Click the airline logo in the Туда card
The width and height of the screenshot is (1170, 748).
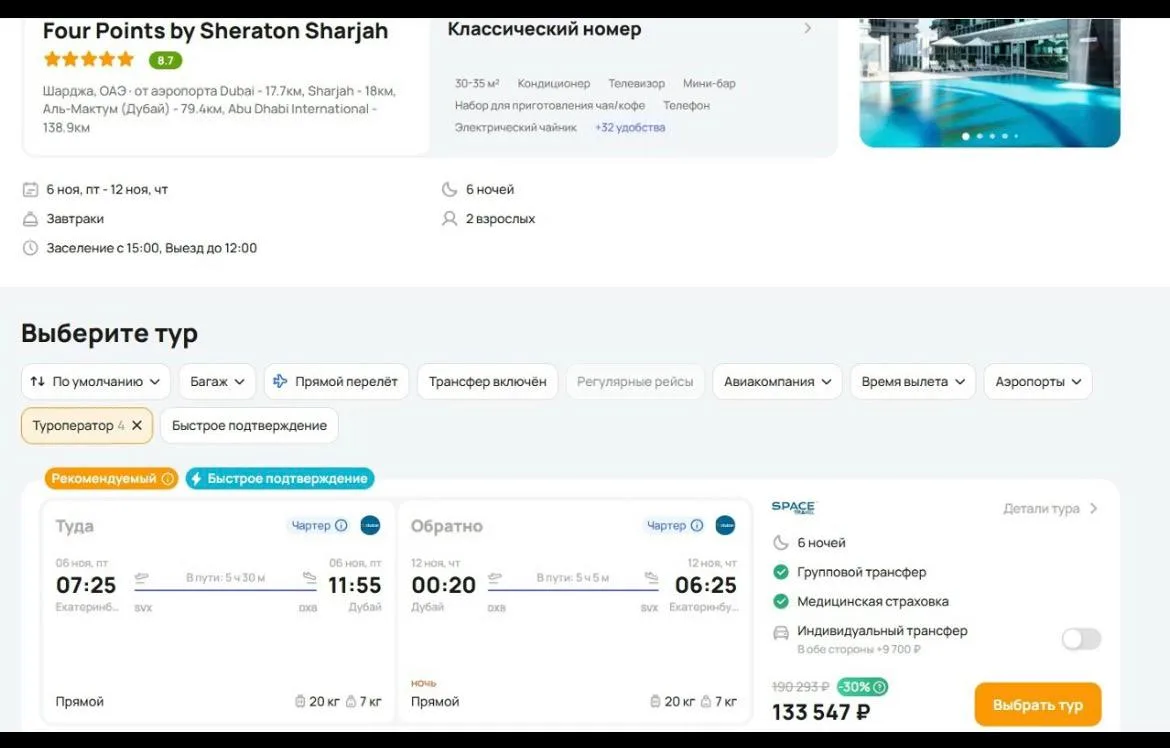[x=370, y=526]
